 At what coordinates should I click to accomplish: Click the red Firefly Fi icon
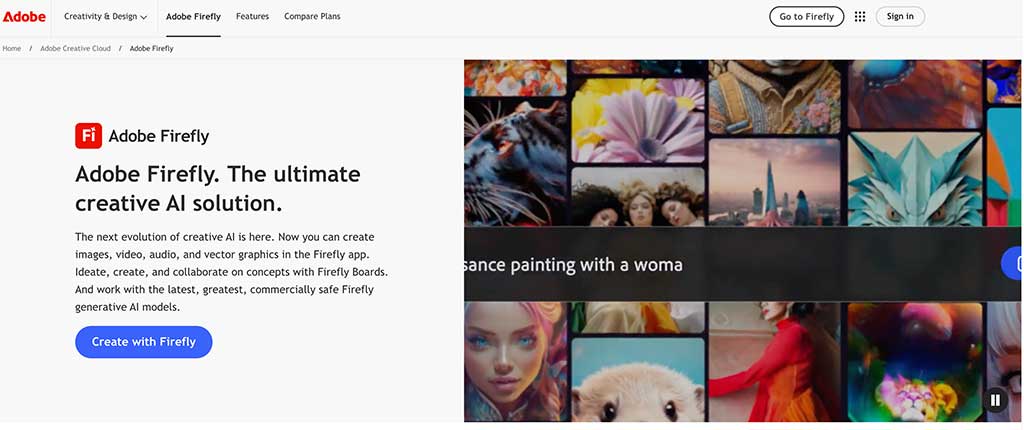[88, 136]
